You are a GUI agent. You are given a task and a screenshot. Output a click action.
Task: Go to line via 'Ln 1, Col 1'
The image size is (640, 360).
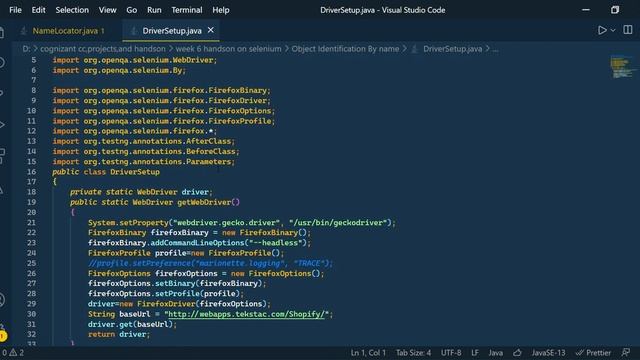click(368, 353)
